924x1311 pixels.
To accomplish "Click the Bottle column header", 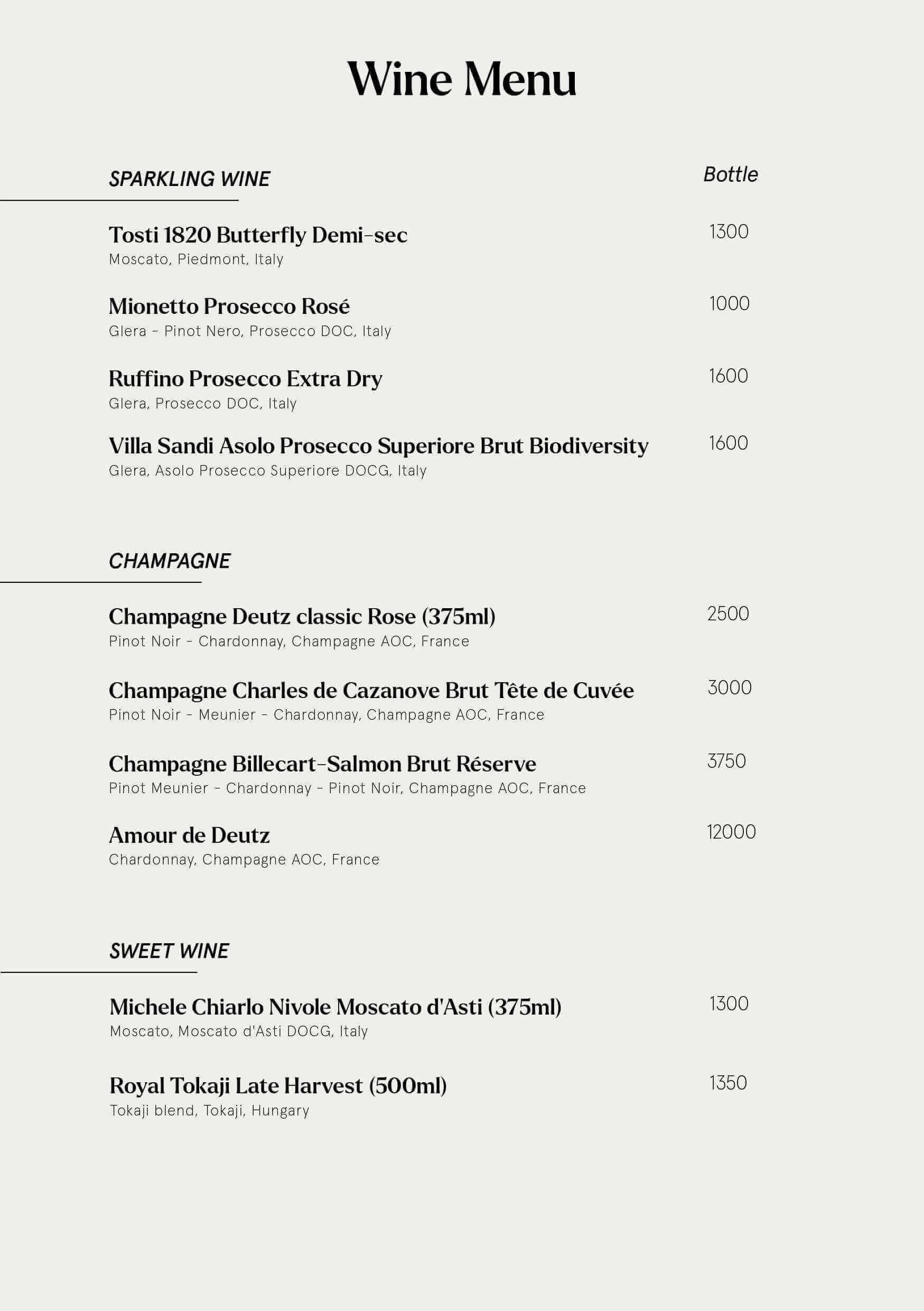I will [x=731, y=175].
